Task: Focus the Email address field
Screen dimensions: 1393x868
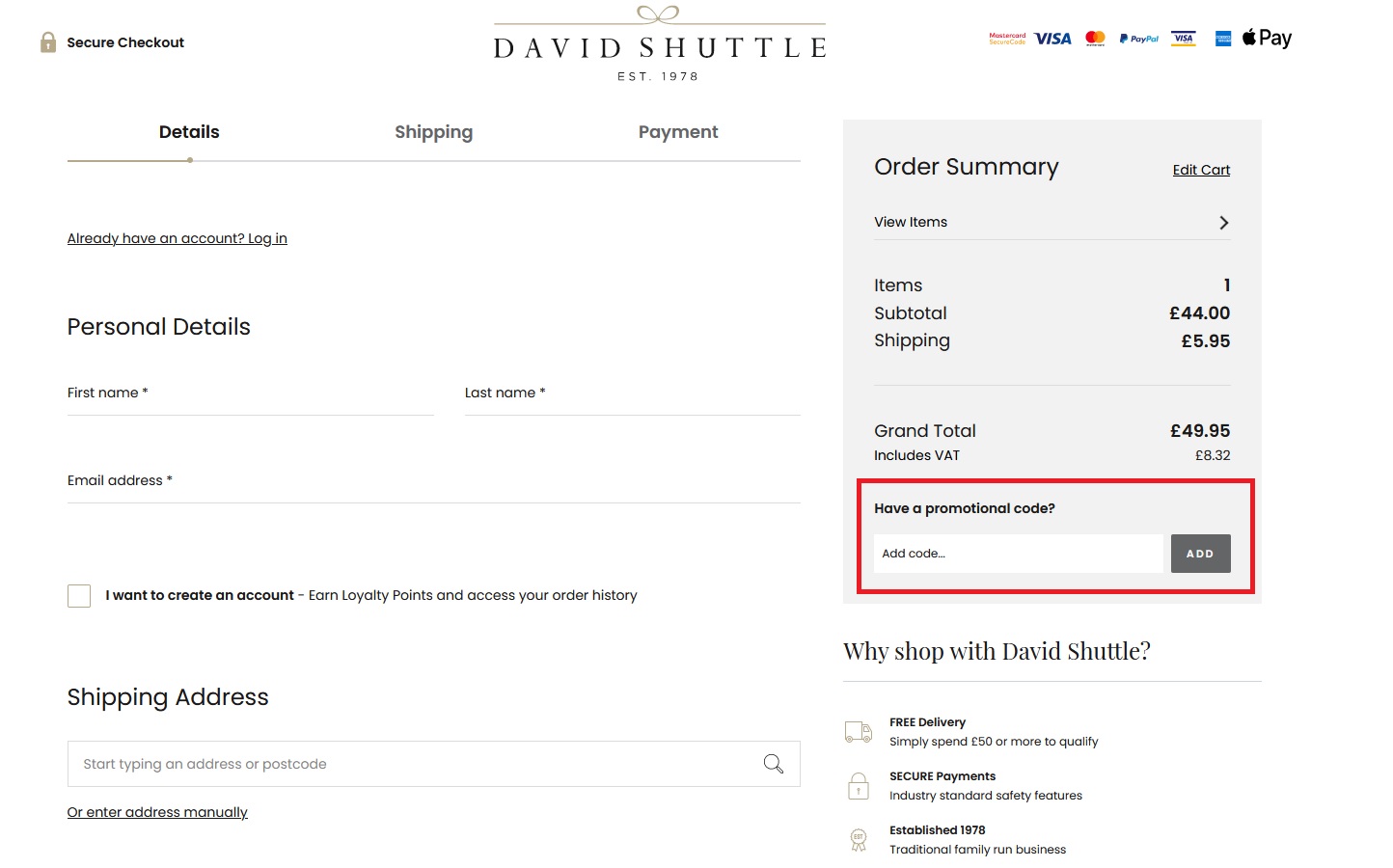Action: pos(434,481)
